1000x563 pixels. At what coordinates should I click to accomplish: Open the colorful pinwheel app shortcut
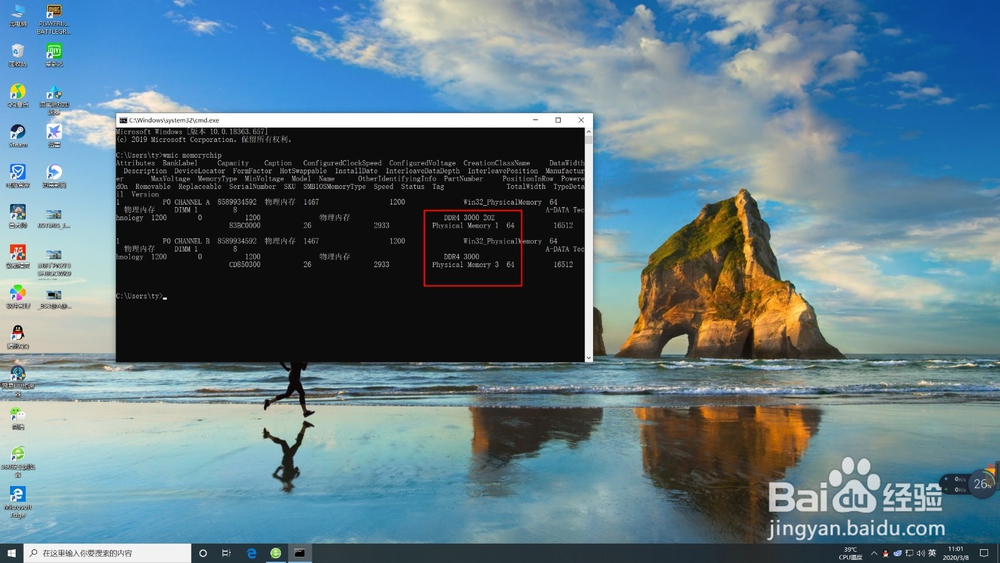[x=18, y=296]
